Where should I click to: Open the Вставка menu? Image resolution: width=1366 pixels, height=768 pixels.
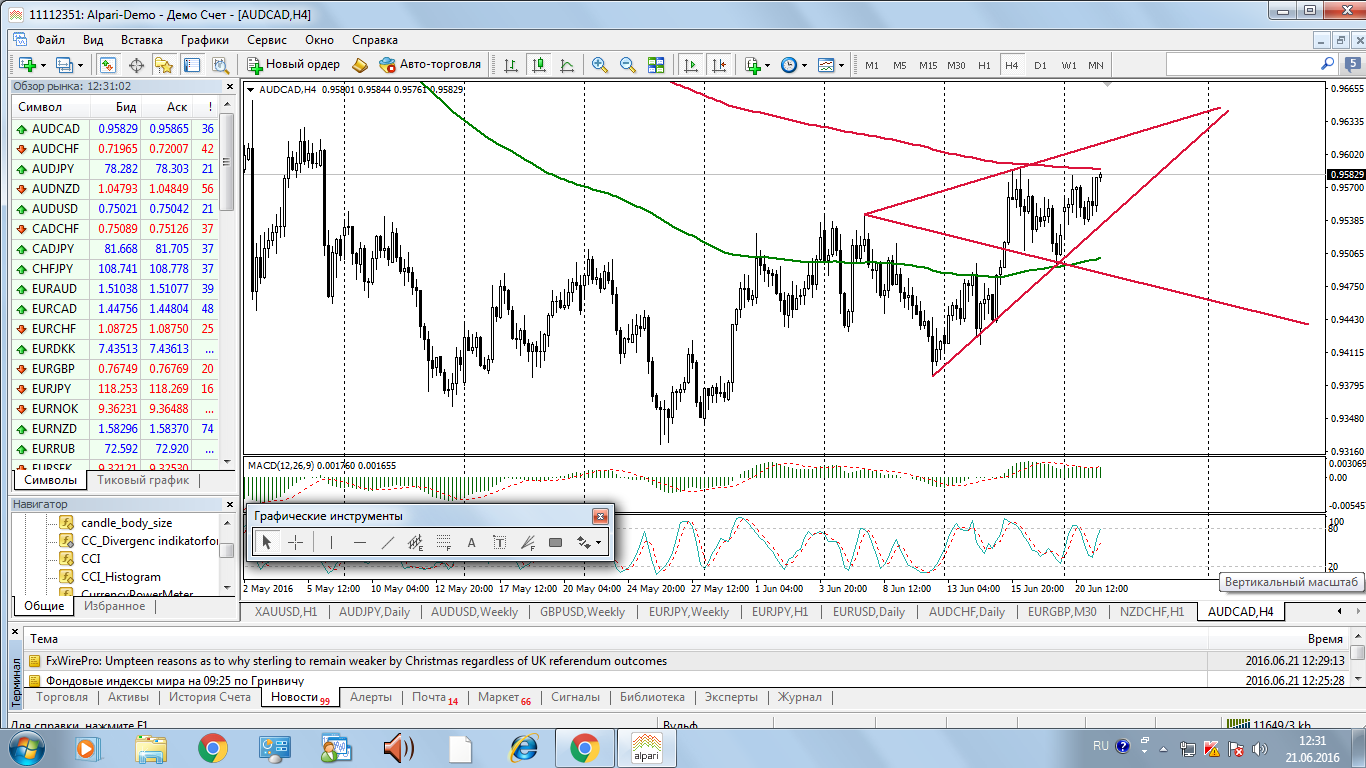tap(142, 40)
